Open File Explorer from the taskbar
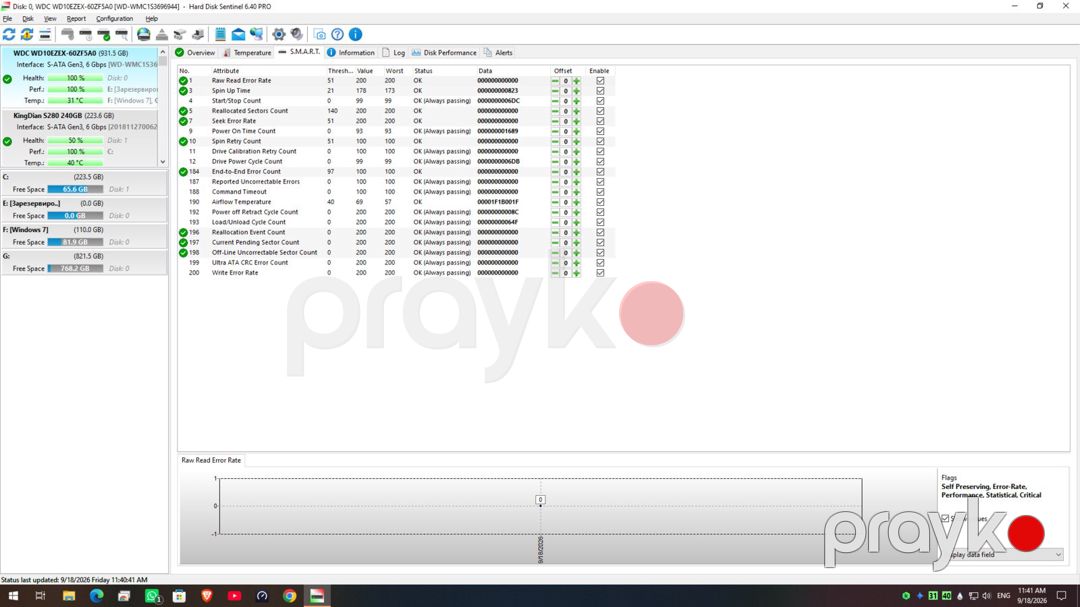Viewport: 1080px width, 607px height. coord(69,596)
